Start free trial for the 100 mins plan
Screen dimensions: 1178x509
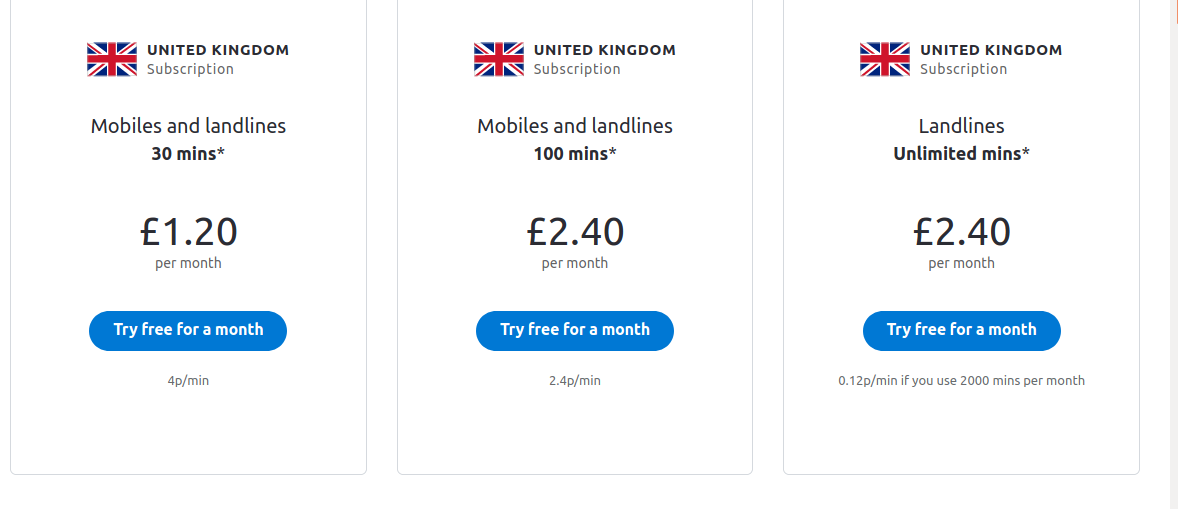pyautogui.click(x=575, y=330)
